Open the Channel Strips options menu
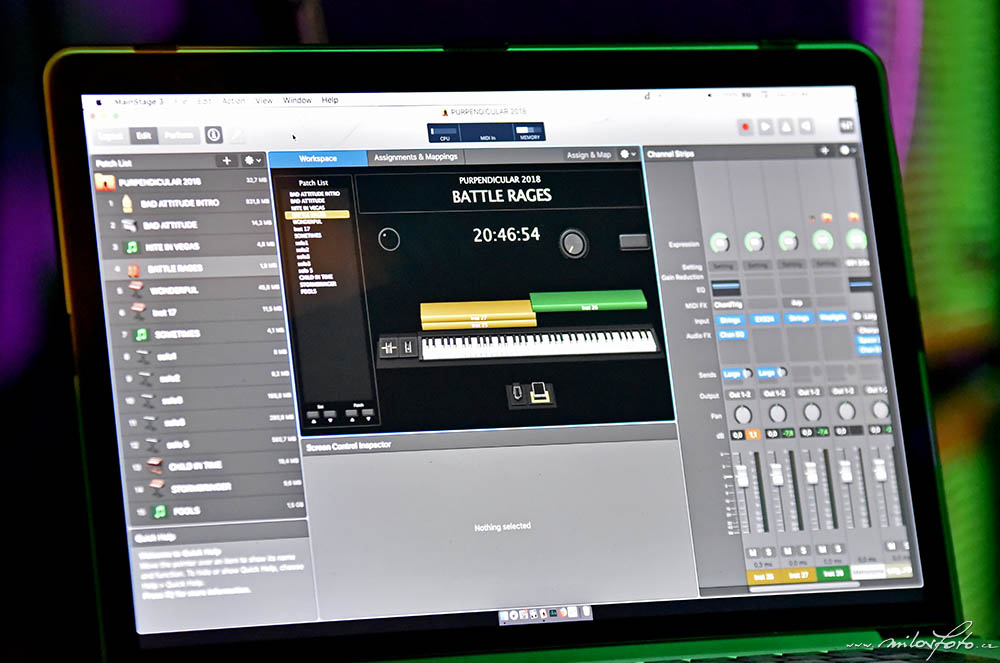Screen dimensions: 1000x663 tap(846, 150)
